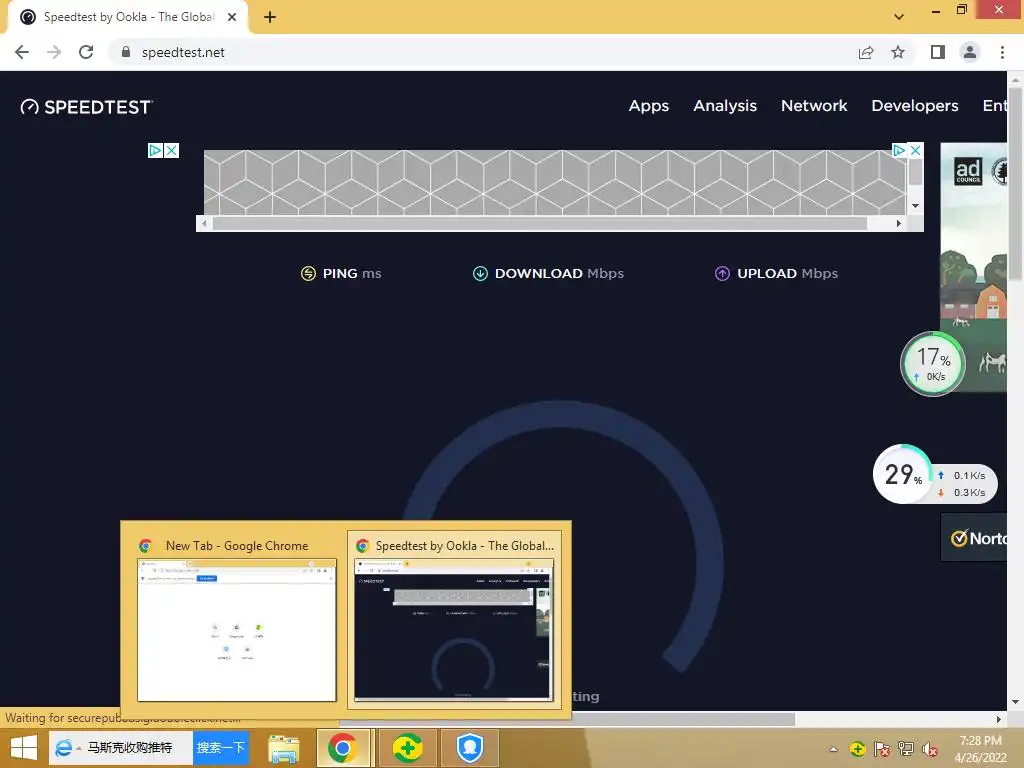This screenshot has height=768, width=1024.
Task: Click the DOWNLOAD Mbps icon
Action: point(480,274)
